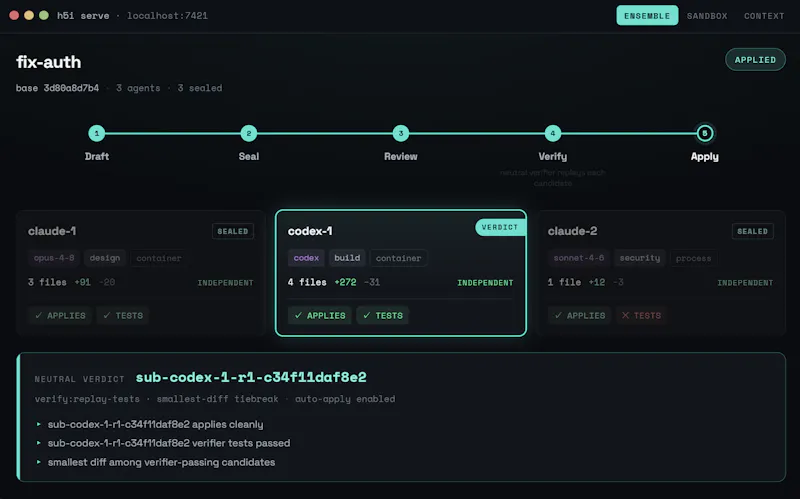Click the design tag on claude-1

[x=105, y=258]
